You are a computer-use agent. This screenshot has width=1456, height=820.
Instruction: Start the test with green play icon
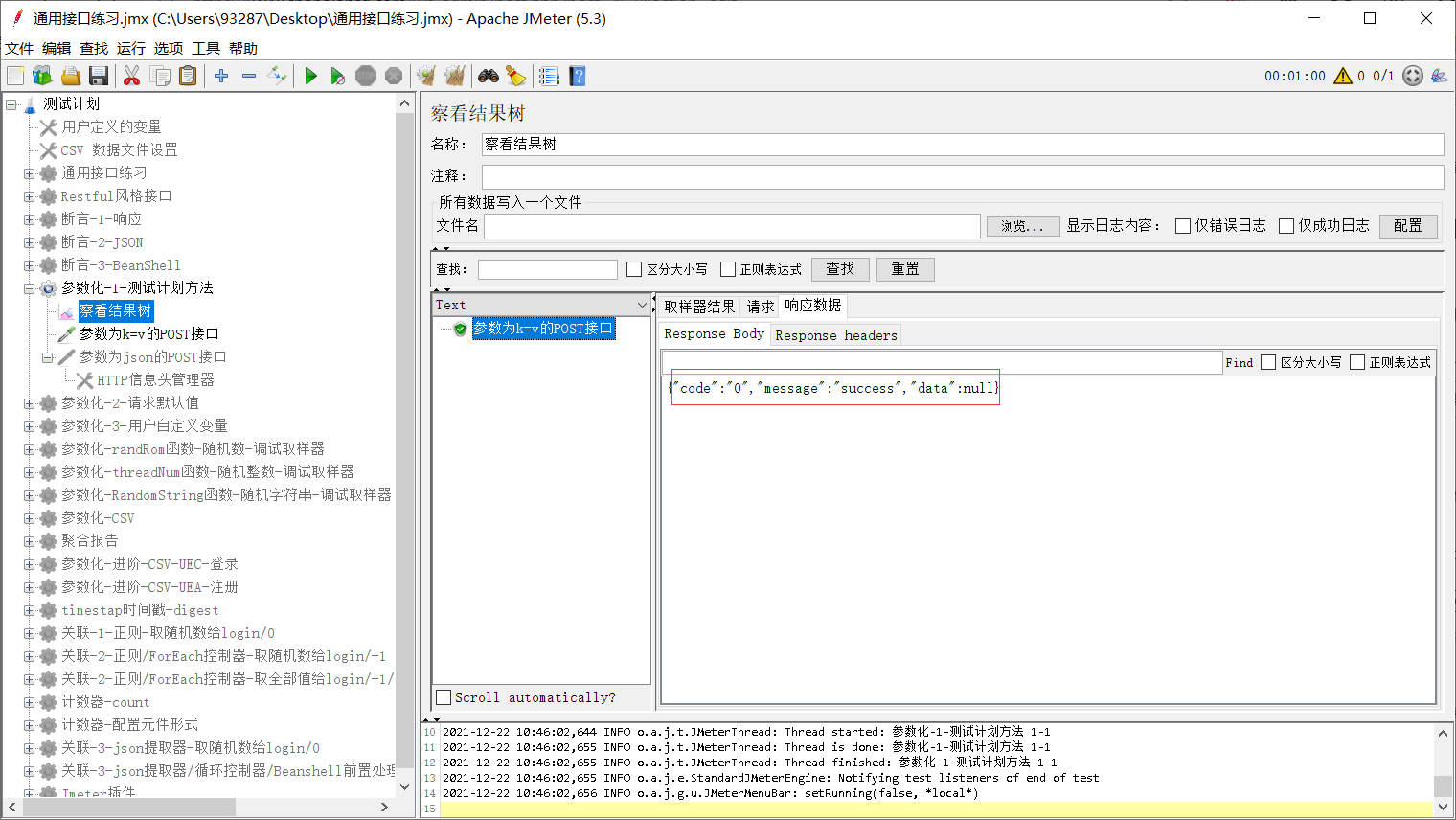(310, 76)
